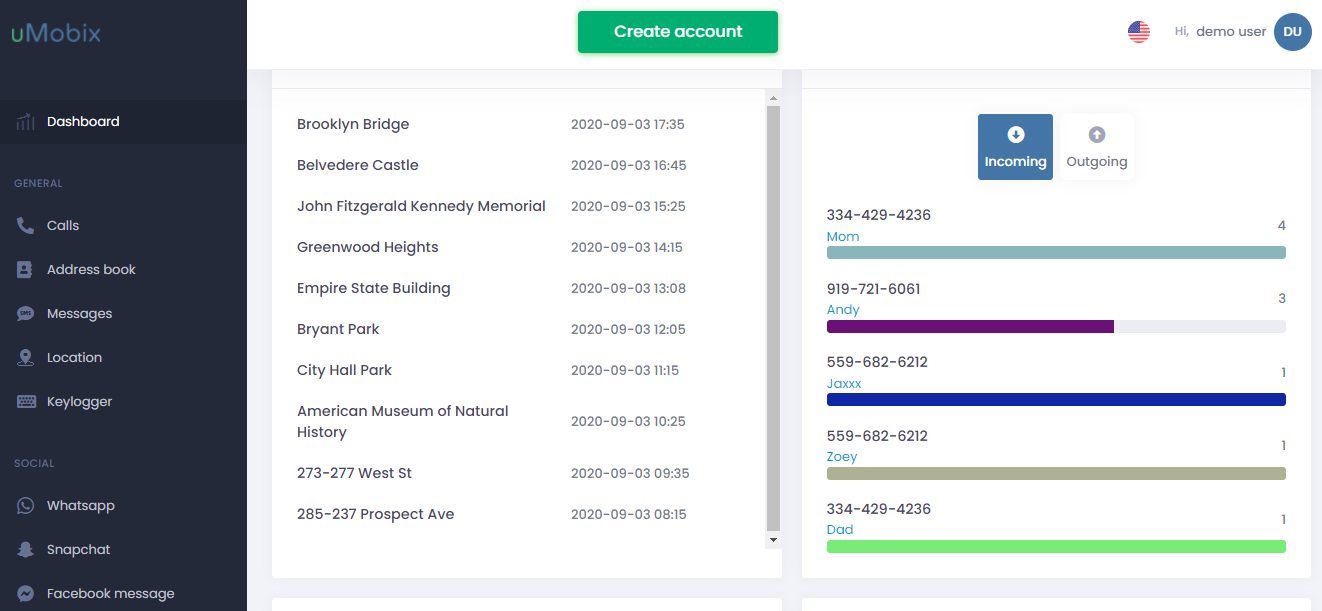Click the Location pin icon
Image resolution: width=1322 pixels, height=611 pixels.
(x=26, y=358)
